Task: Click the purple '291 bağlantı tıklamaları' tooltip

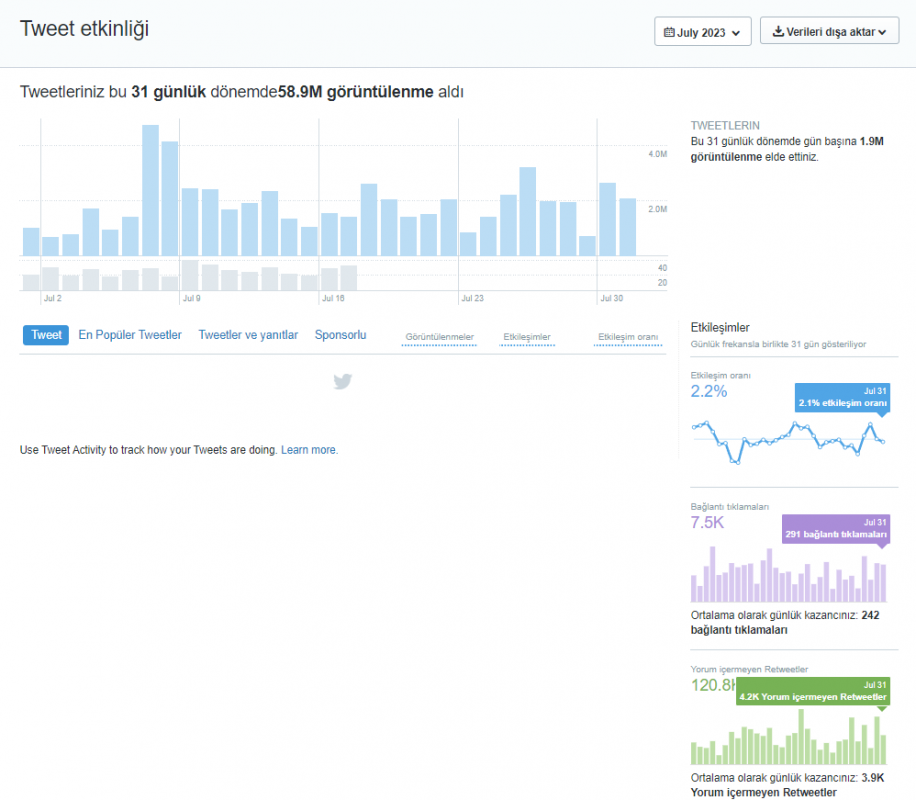Action: pos(836,529)
